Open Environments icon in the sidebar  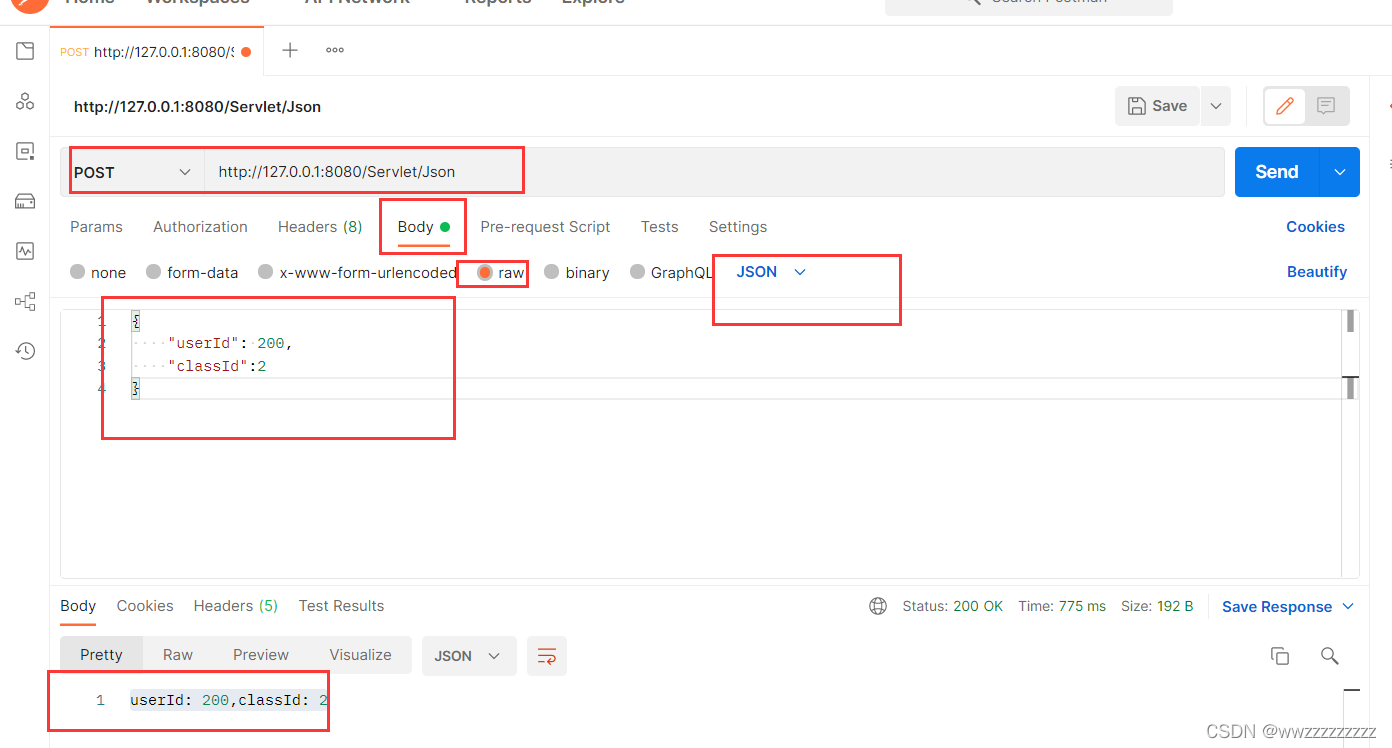click(x=25, y=151)
